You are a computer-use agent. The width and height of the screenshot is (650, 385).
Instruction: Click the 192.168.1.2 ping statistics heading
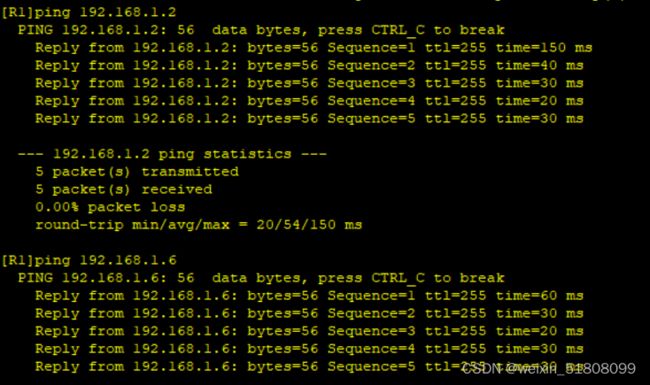[x=172, y=154]
